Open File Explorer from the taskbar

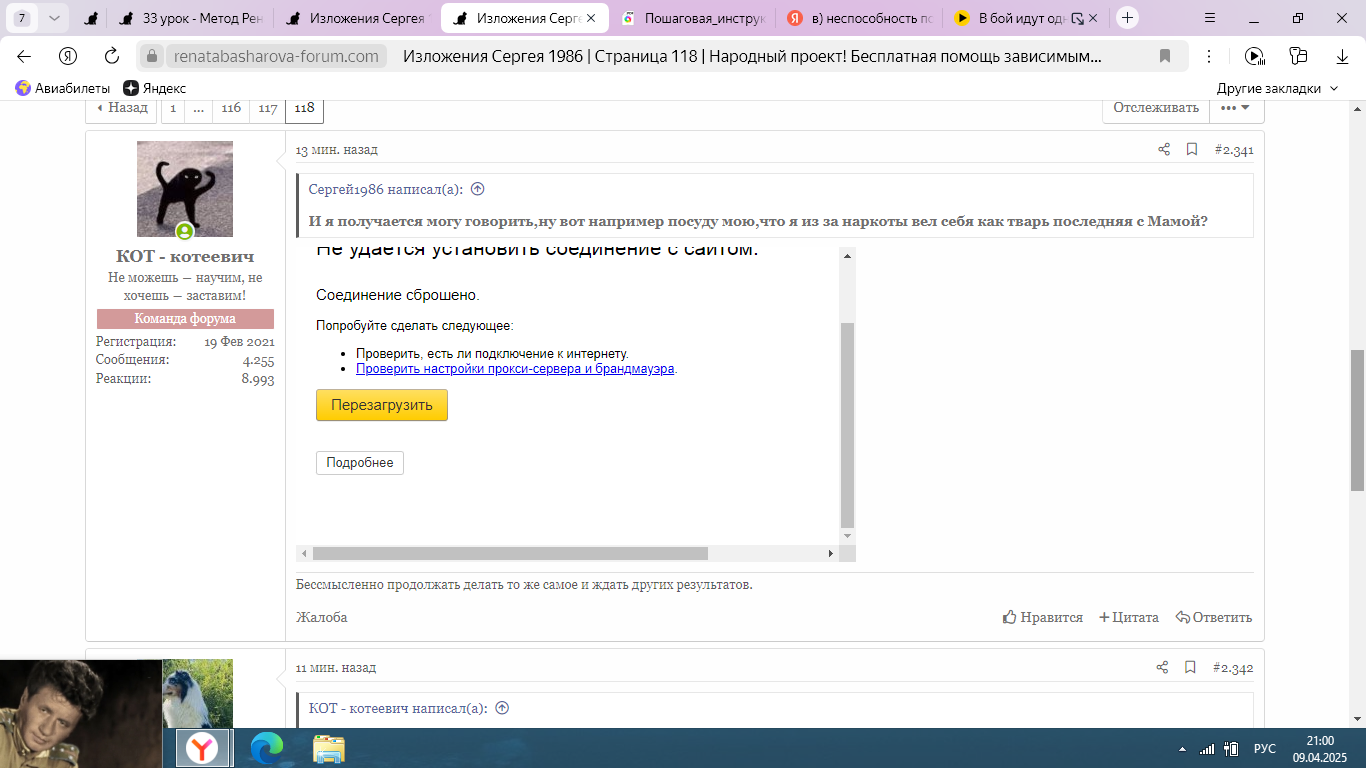[x=329, y=747]
